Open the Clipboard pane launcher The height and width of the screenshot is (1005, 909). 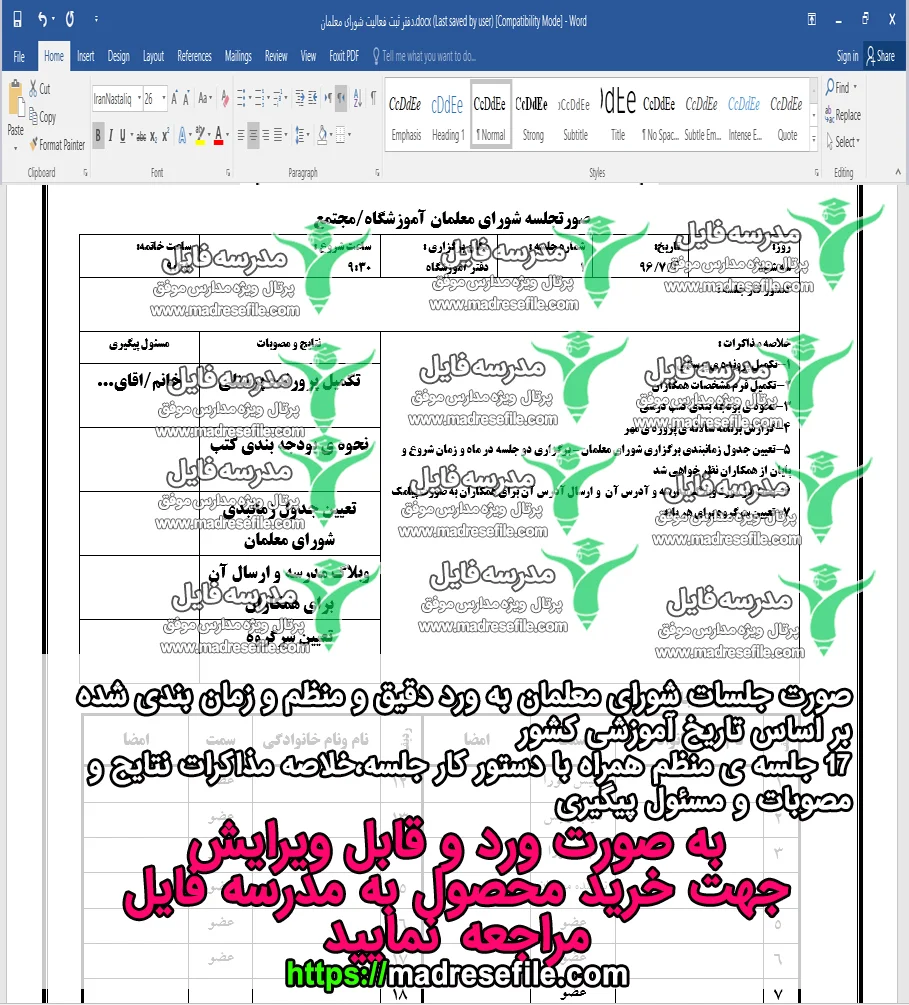(85, 172)
